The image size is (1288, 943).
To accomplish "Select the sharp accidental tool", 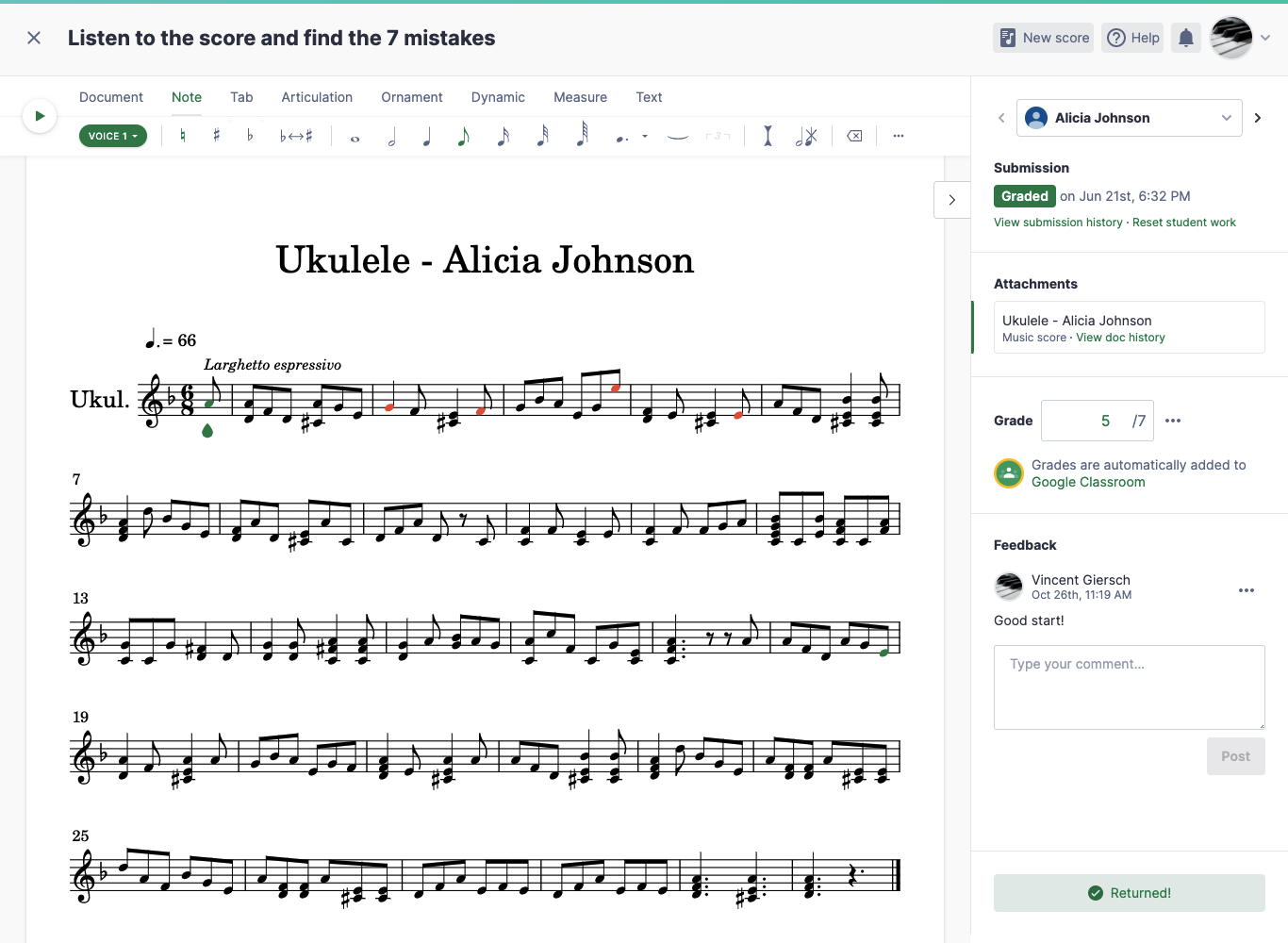I will (x=216, y=136).
